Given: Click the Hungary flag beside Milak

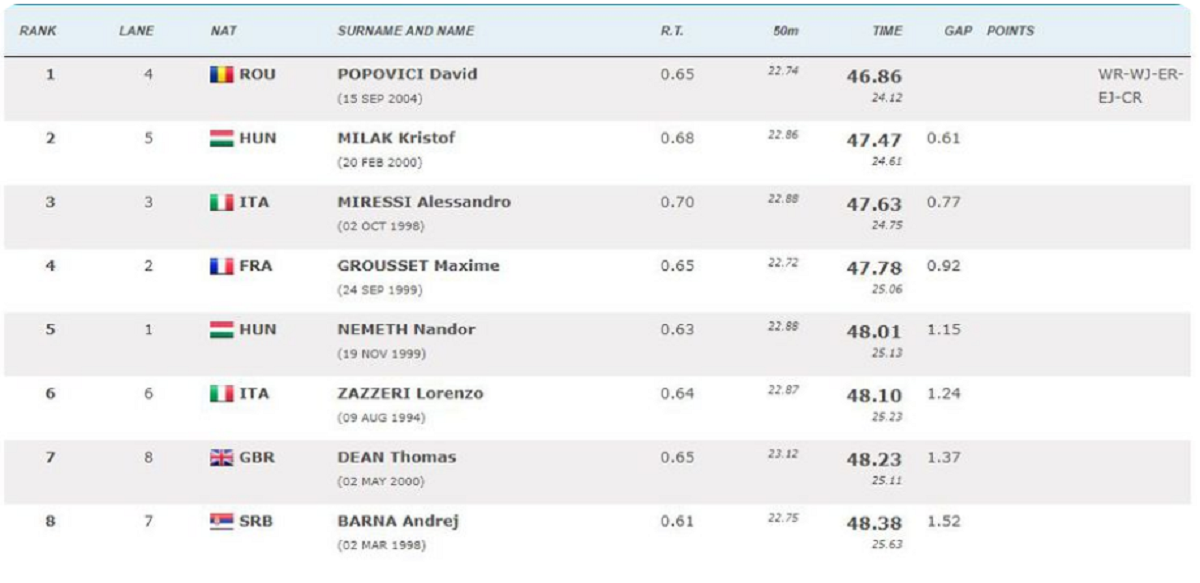Looking at the screenshot, I should coord(221,138).
